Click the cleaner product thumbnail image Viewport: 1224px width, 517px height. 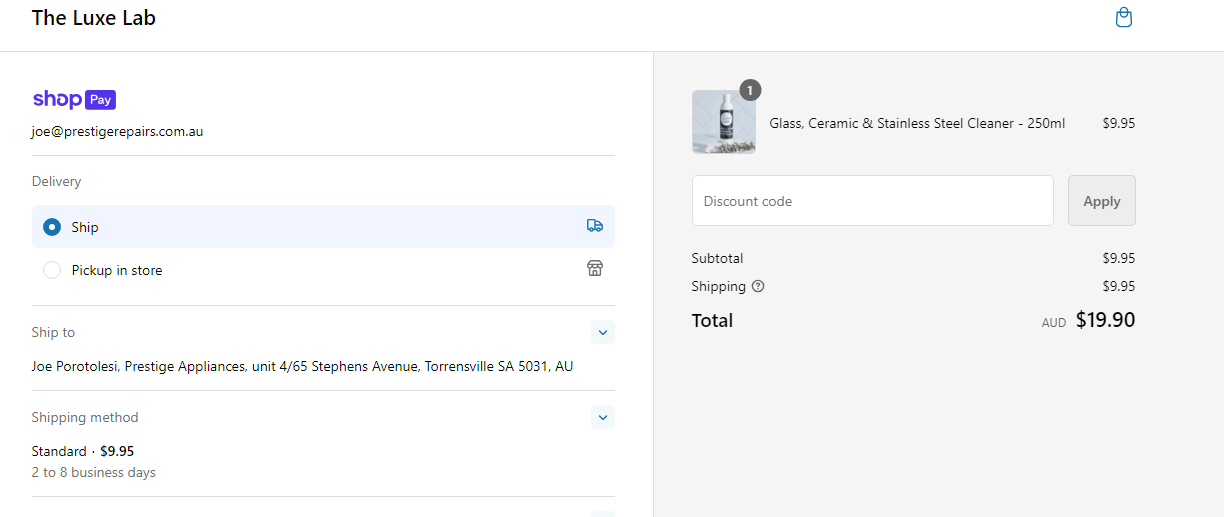point(723,123)
